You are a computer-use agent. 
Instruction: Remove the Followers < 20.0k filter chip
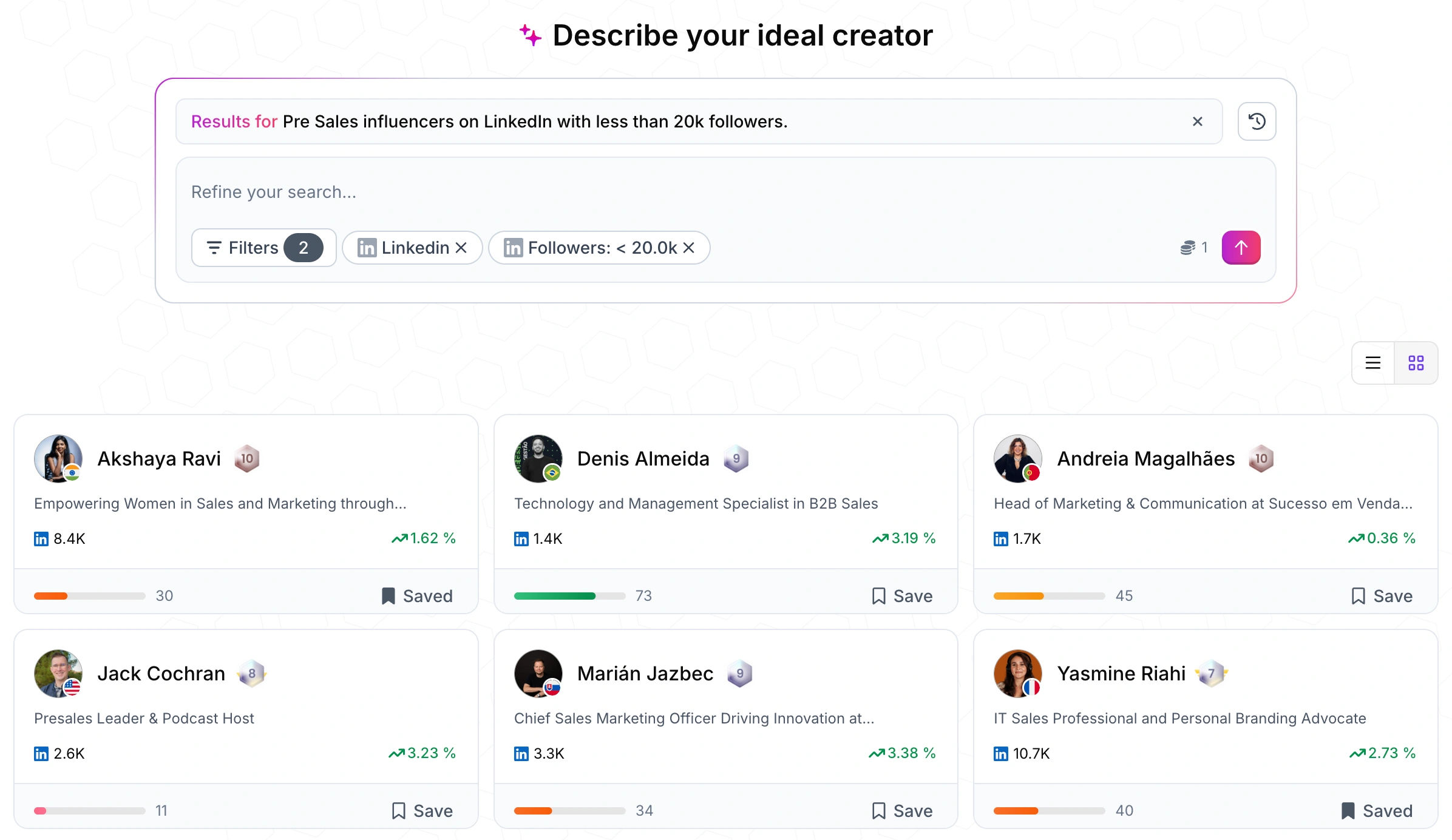click(688, 248)
